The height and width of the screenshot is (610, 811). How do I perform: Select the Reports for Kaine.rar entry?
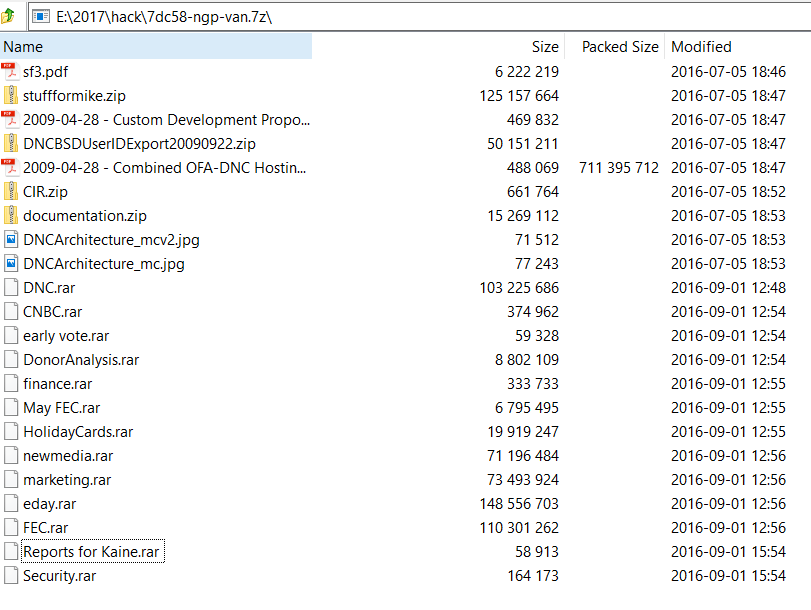91,552
